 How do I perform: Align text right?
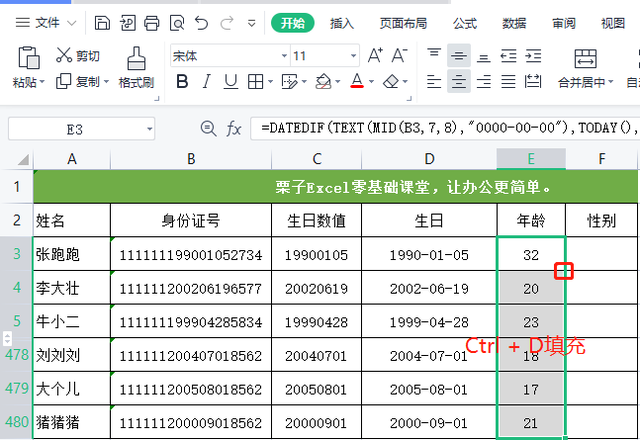[x=484, y=82]
